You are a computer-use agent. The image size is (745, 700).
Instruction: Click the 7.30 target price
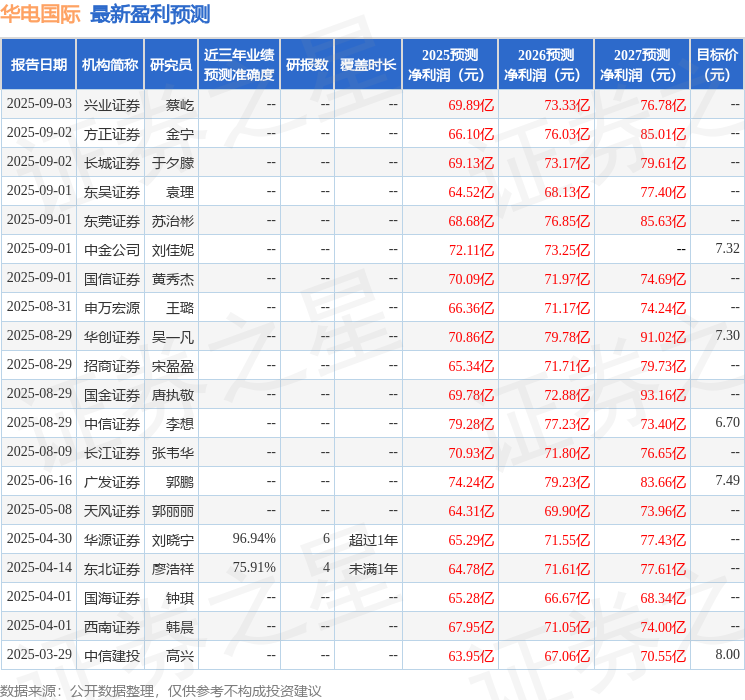[727, 335]
